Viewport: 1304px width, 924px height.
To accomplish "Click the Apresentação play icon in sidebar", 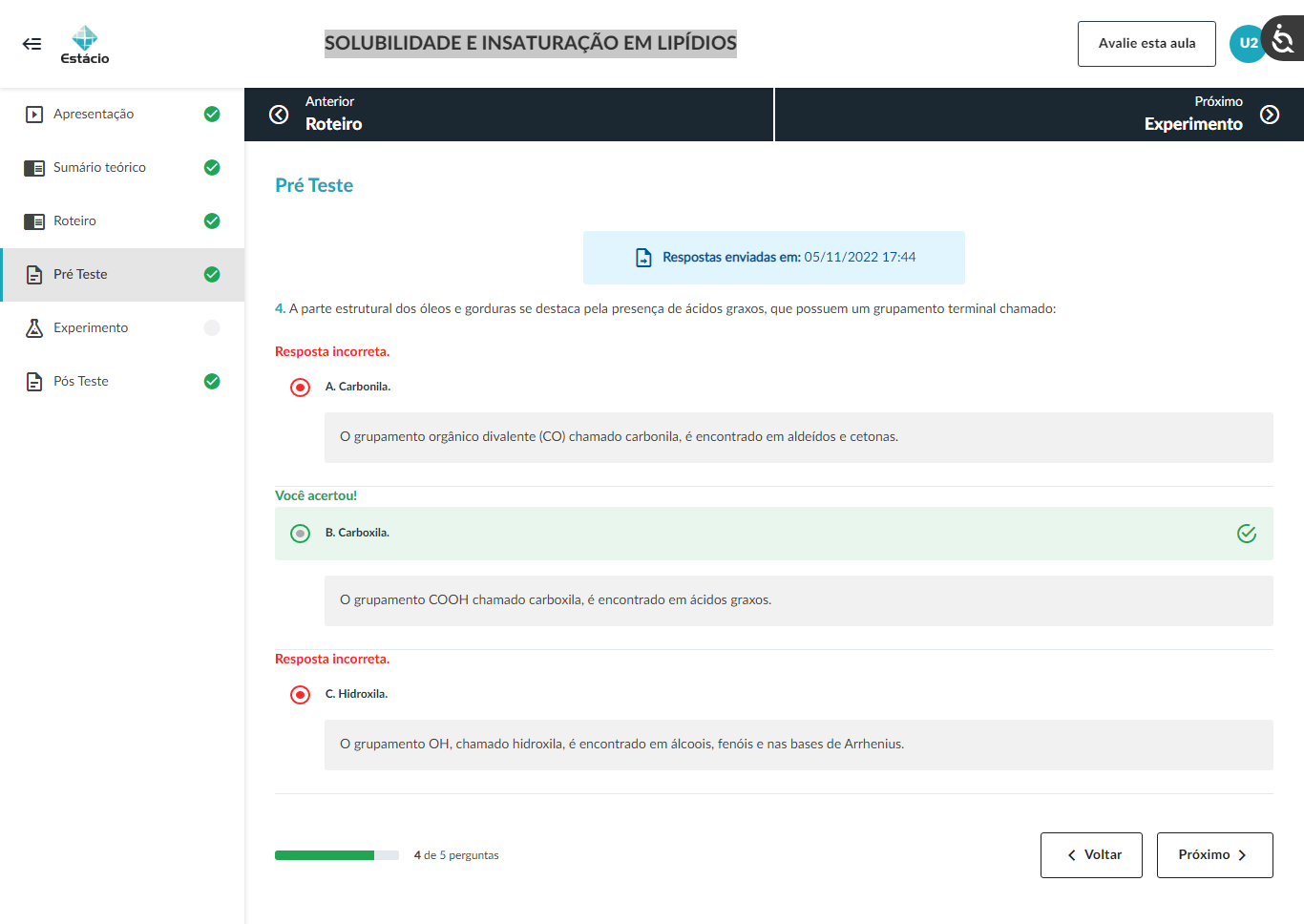I will [x=34, y=115].
